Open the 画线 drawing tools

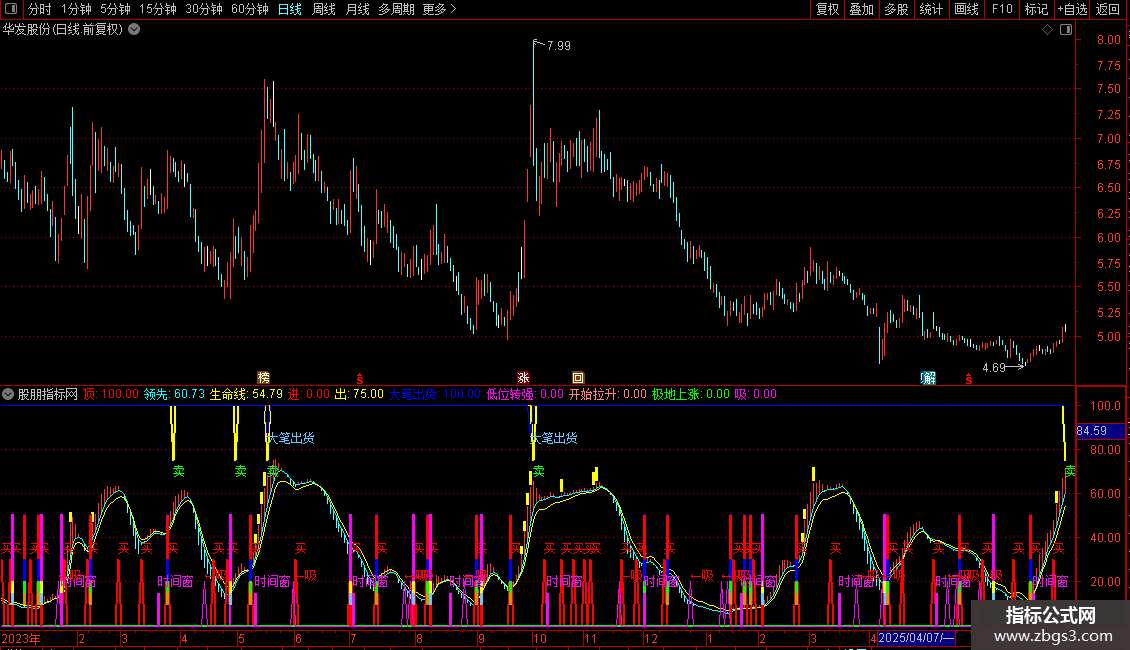(966, 10)
